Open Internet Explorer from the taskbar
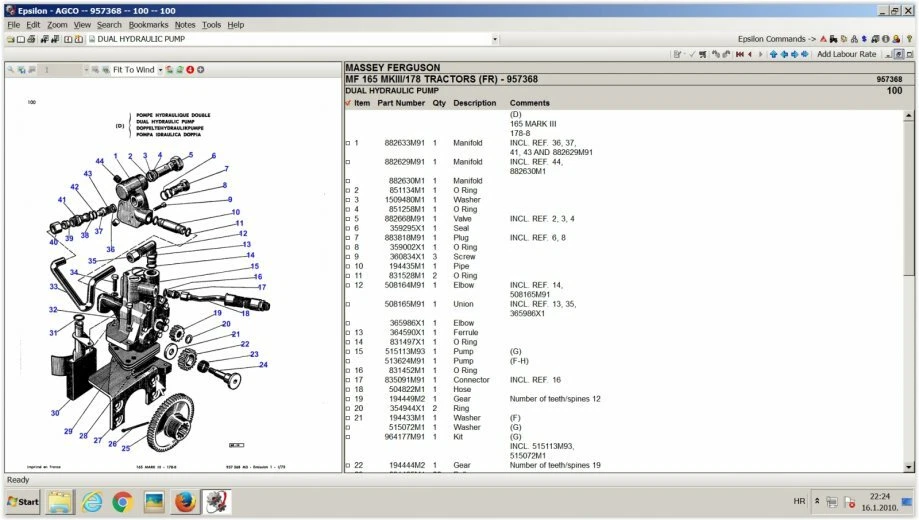919x520 pixels. coord(92,502)
